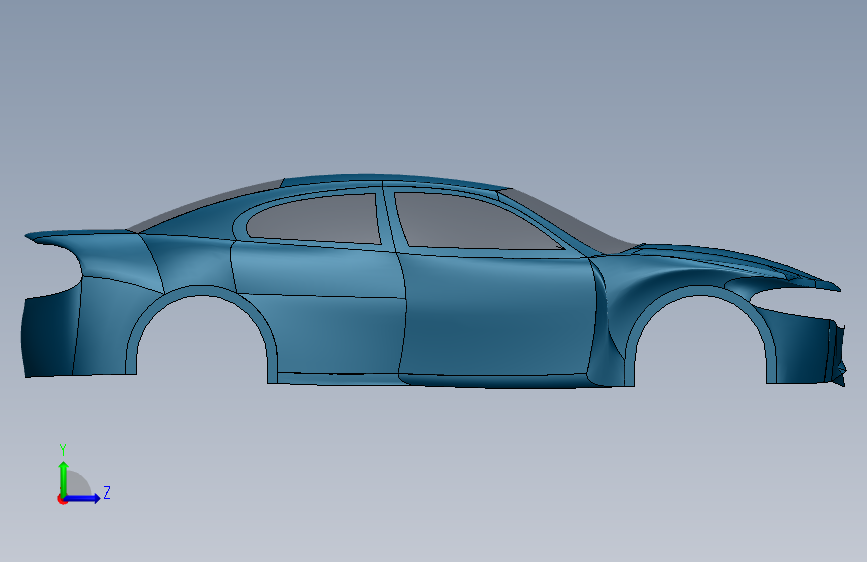Select the front door panel surface
Image resolution: width=867 pixels, height=562 pixels.
coord(498,315)
